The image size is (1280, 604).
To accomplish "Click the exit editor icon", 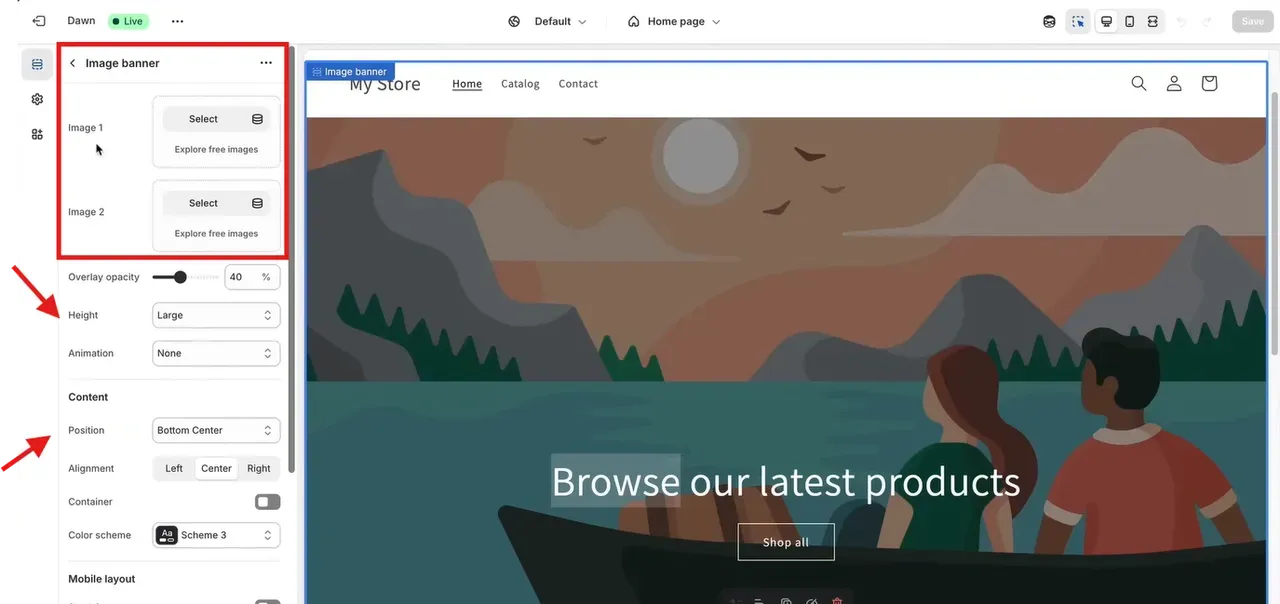I will (38, 21).
